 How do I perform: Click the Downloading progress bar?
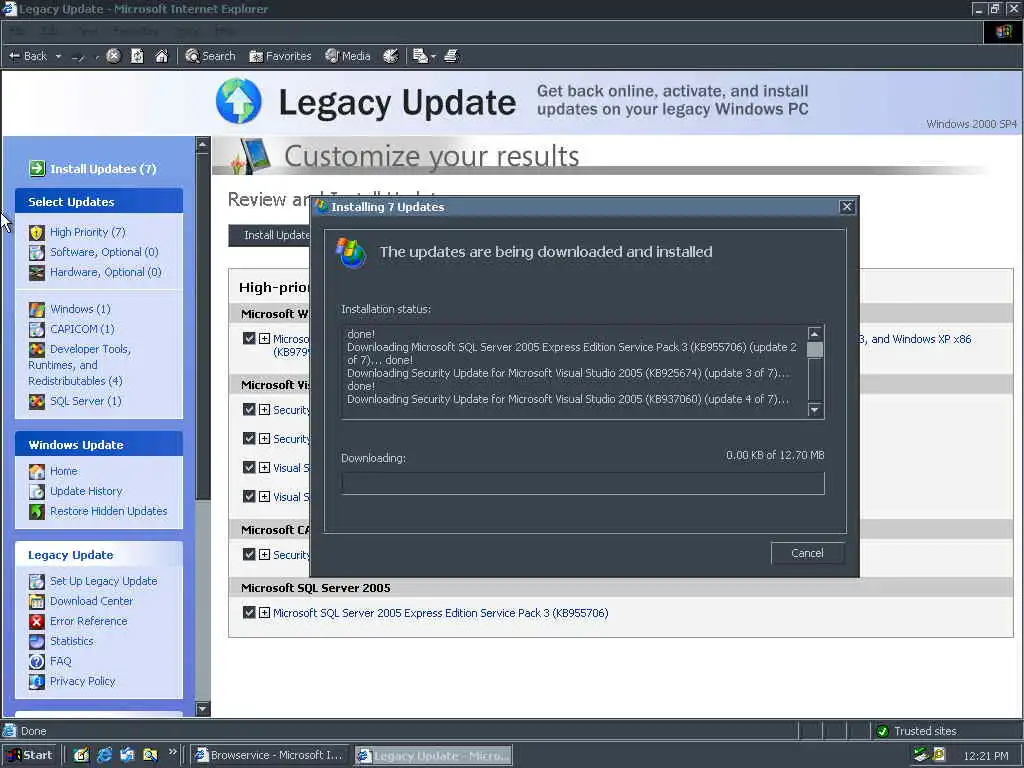click(x=583, y=483)
